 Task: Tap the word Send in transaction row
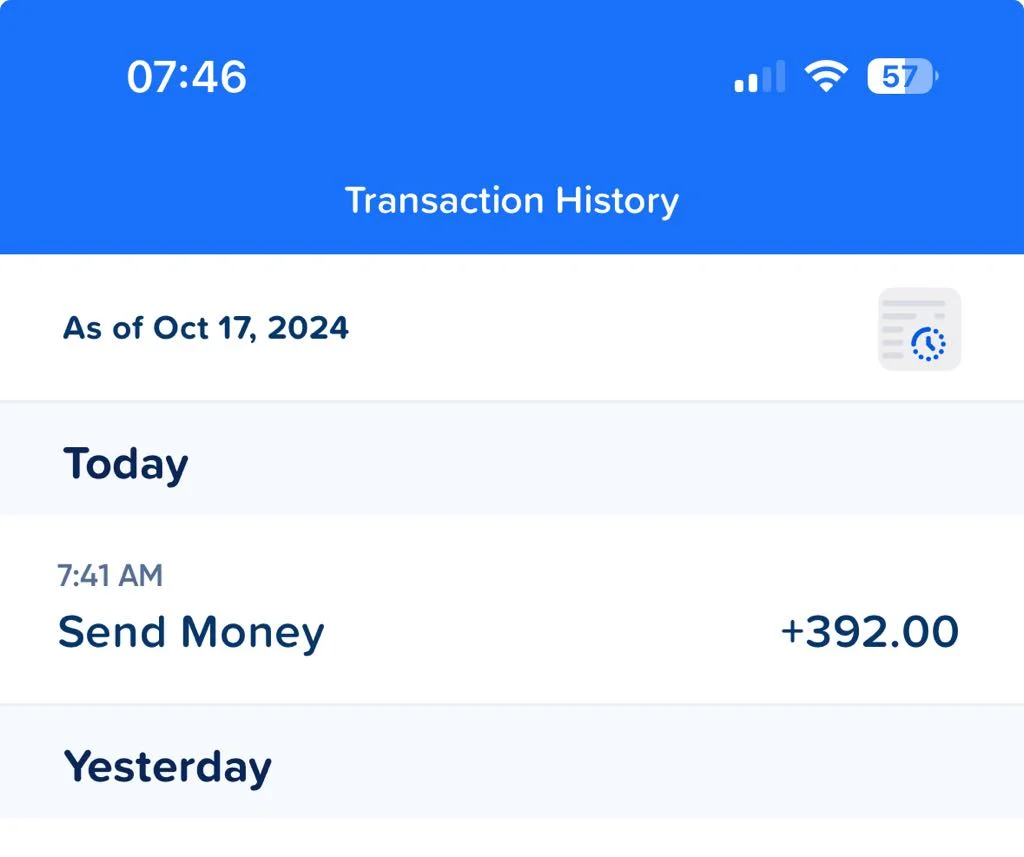pos(112,632)
